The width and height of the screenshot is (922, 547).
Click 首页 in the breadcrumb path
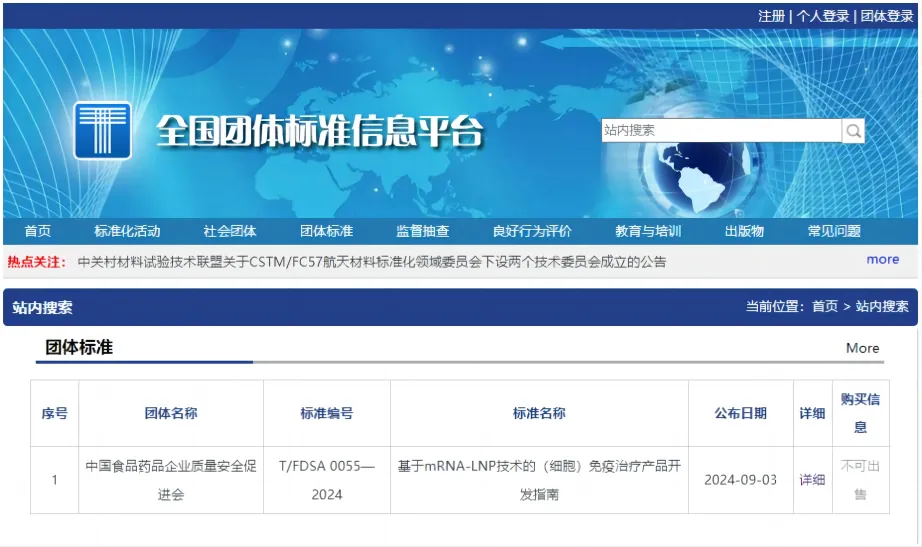(x=825, y=307)
